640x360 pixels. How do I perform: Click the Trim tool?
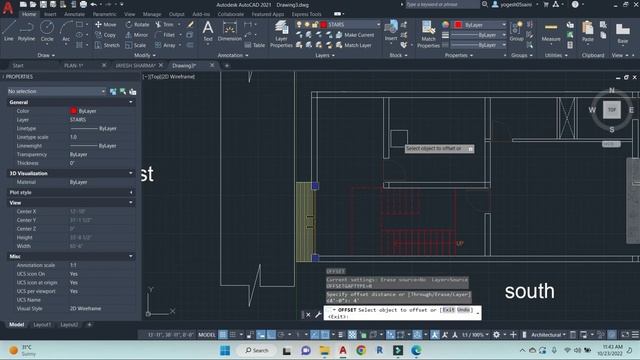point(164,24)
